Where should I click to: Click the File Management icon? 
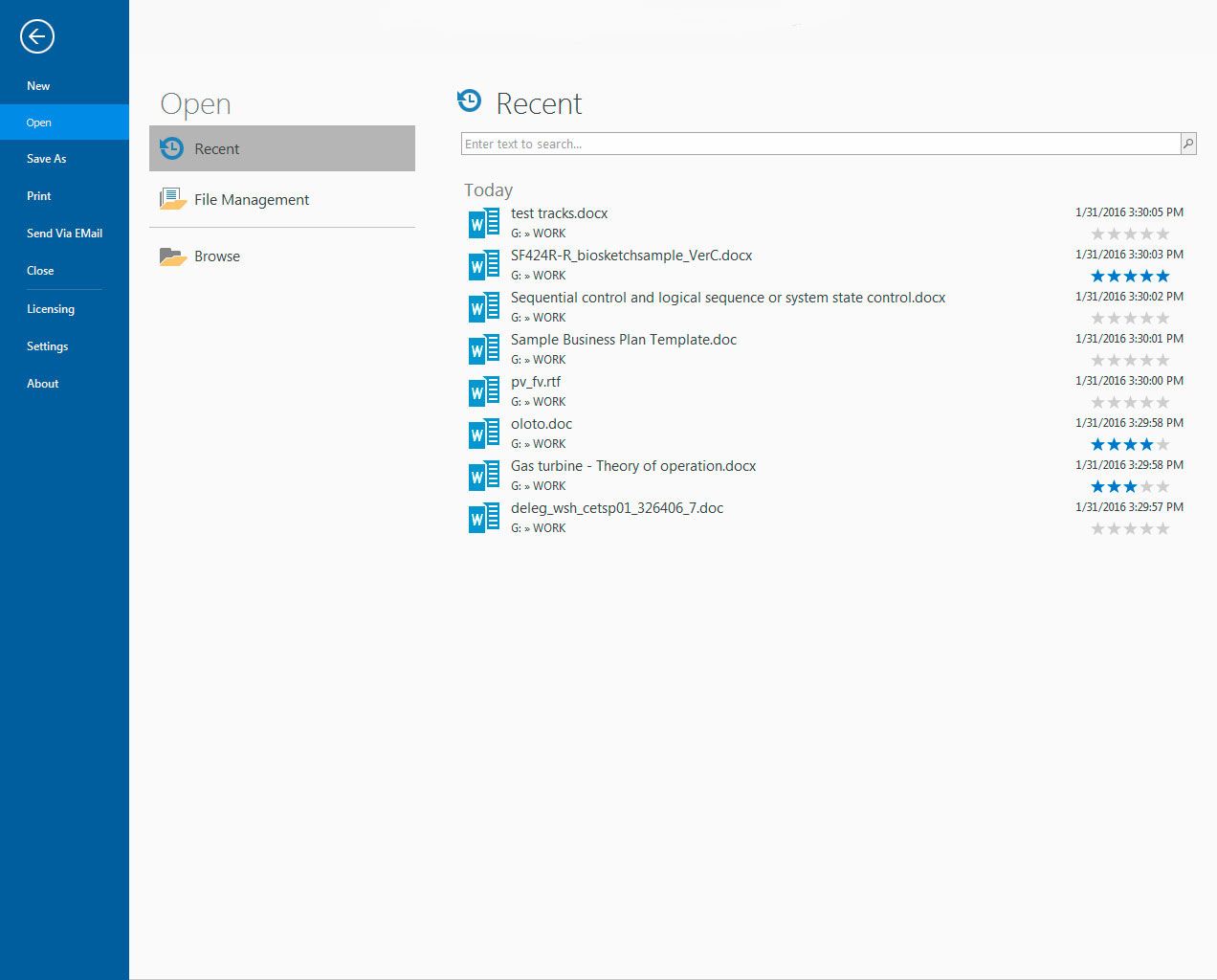172,199
